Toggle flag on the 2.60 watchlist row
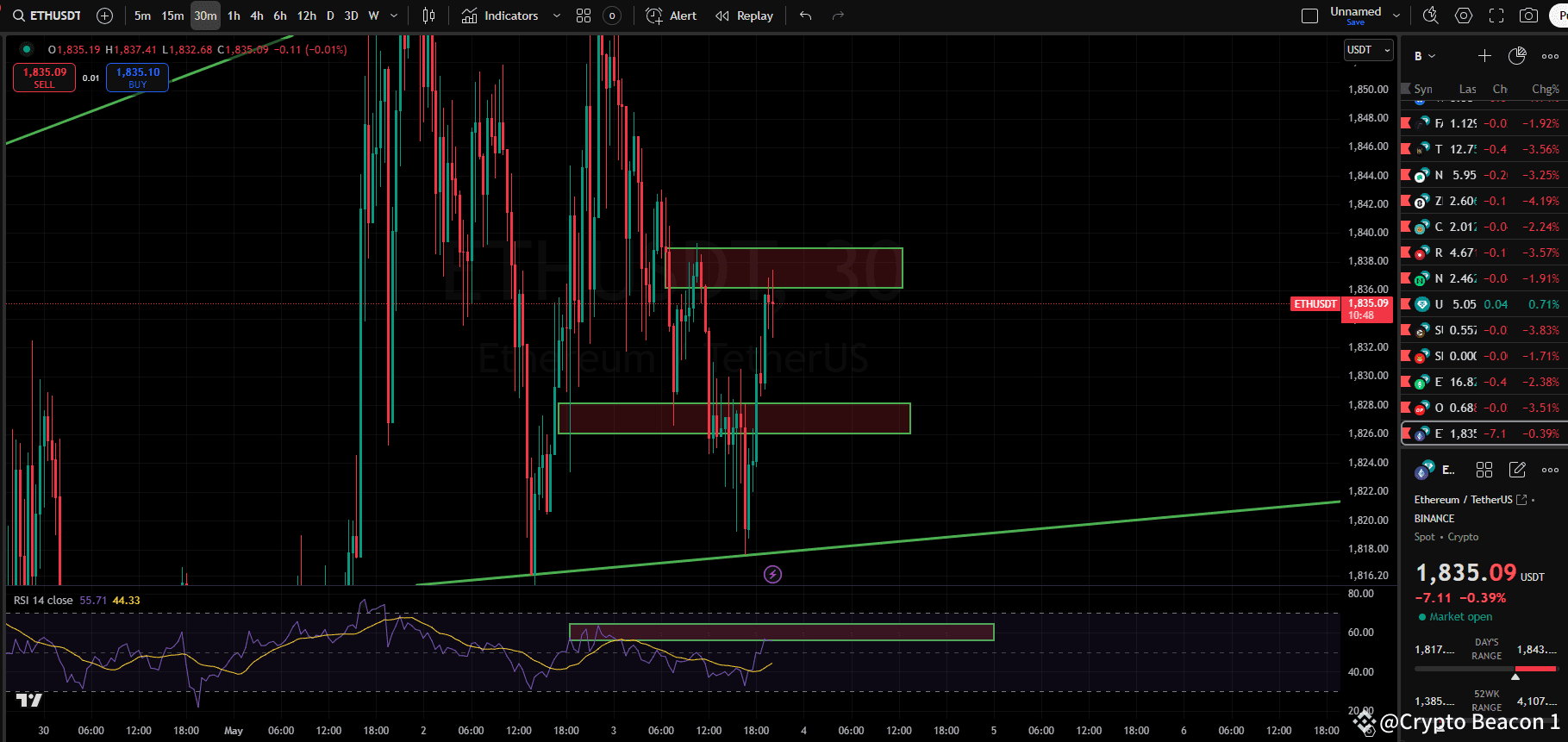The width and height of the screenshot is (1568, 742). pos(1406,201)
